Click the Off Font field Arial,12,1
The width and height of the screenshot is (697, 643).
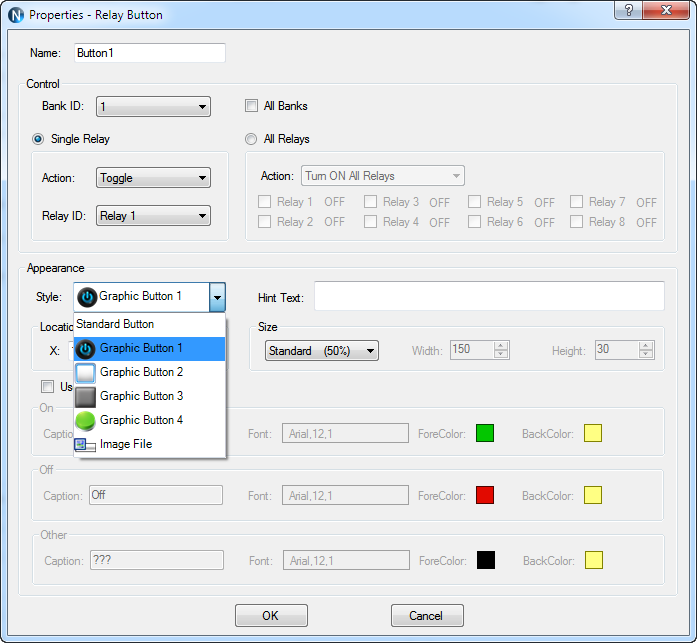coord(345,495)
